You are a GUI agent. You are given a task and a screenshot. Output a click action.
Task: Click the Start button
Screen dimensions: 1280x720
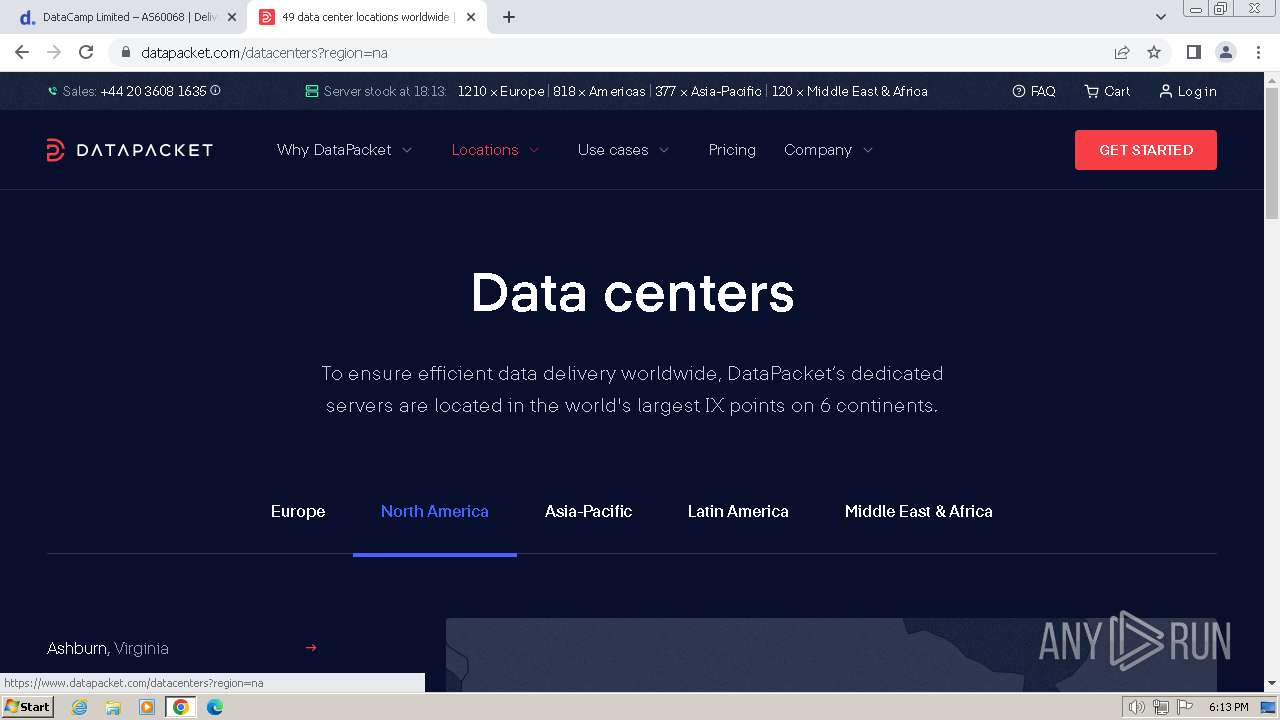28,707
